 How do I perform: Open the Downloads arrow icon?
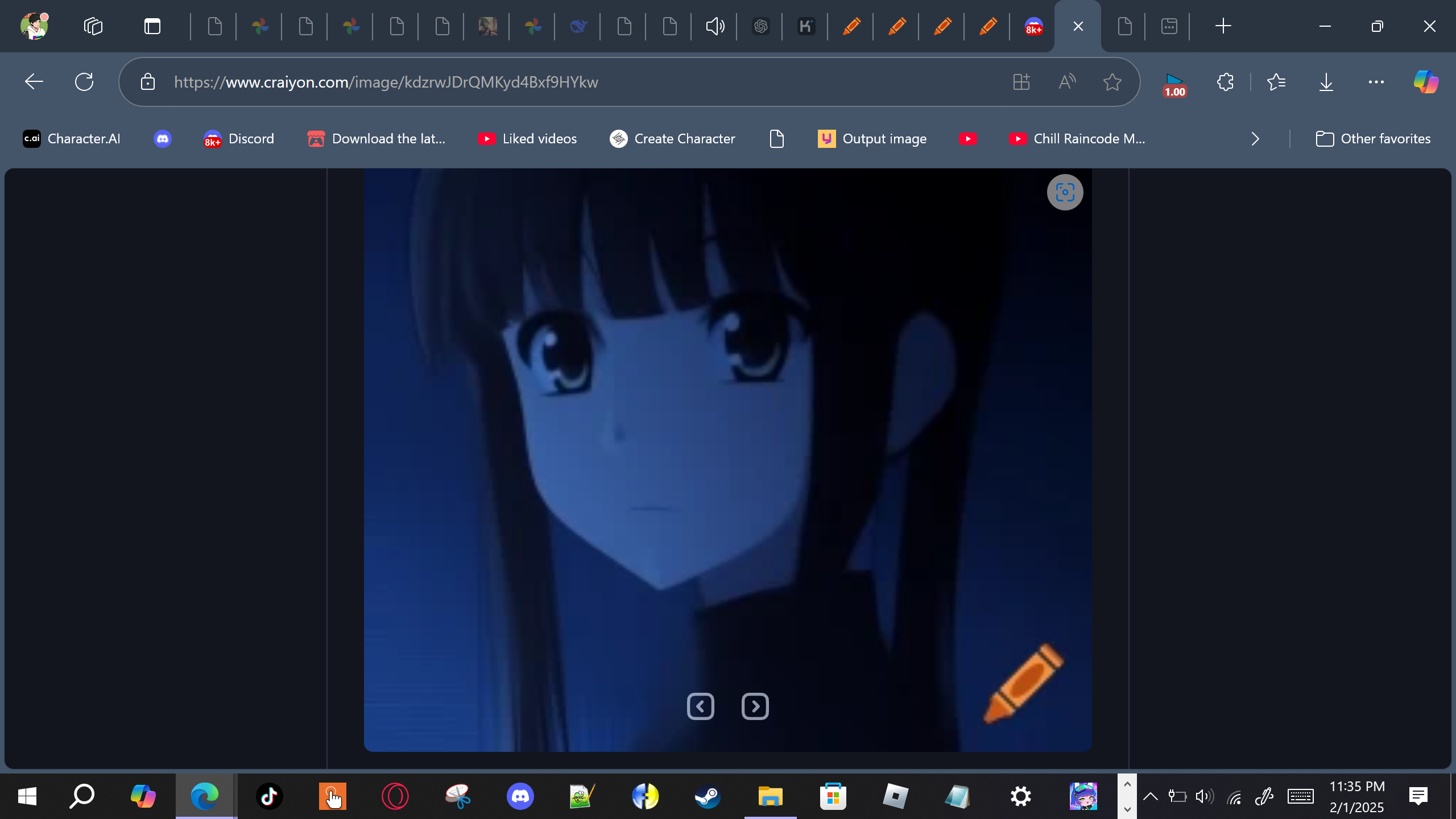pyautogui.click(x=1326, y=82)
